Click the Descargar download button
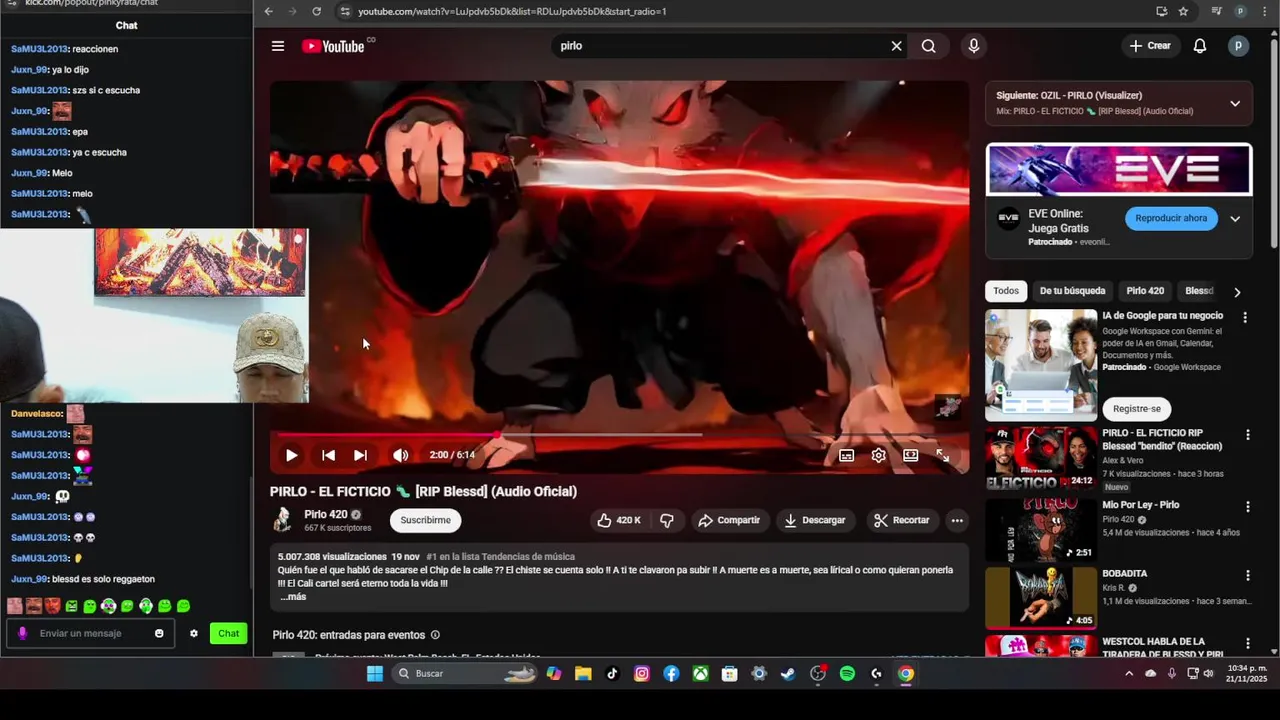 [x=815, y=520]
